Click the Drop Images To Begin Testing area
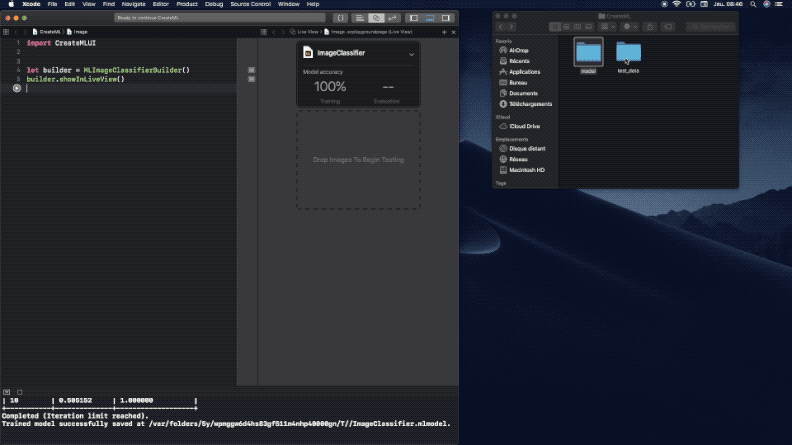The image size is (792, 445). (358, 159)
